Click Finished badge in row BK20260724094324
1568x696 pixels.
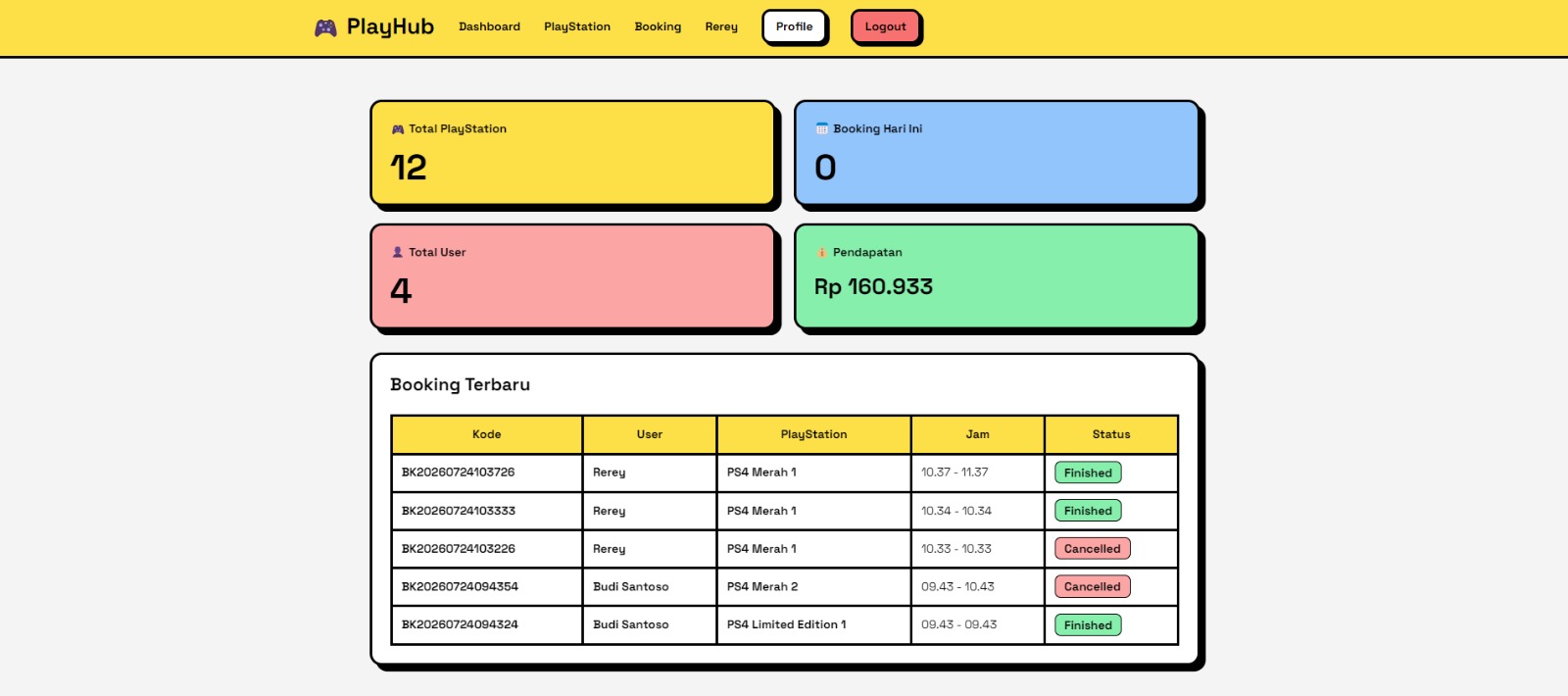[x=1088, y=624]
